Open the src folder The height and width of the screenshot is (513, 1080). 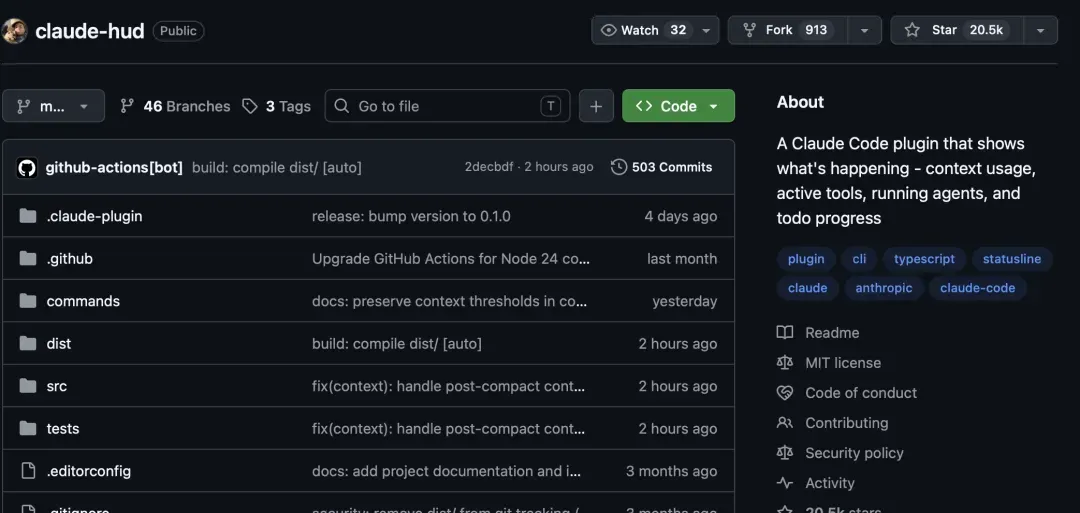[x=56, y=386]
